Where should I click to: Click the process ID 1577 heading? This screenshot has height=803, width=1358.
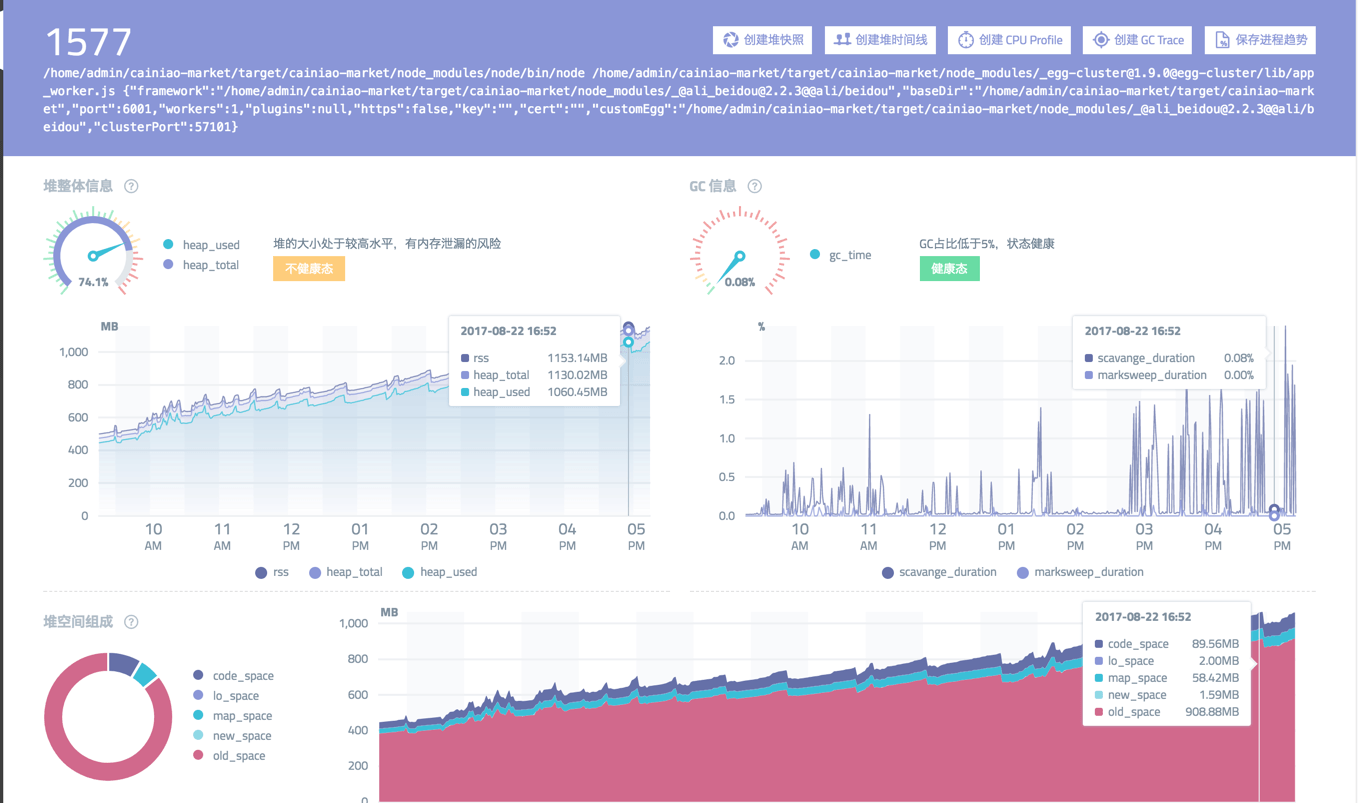89,42
